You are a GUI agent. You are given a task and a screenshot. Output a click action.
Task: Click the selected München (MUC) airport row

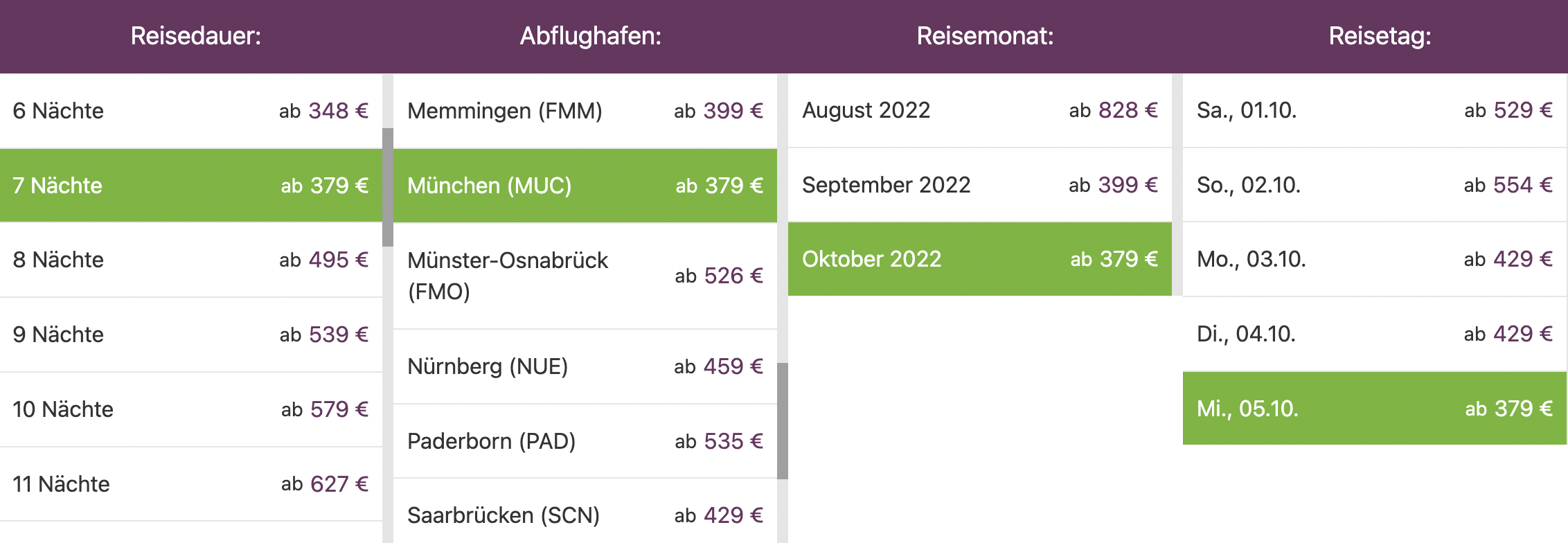(585, 186)
